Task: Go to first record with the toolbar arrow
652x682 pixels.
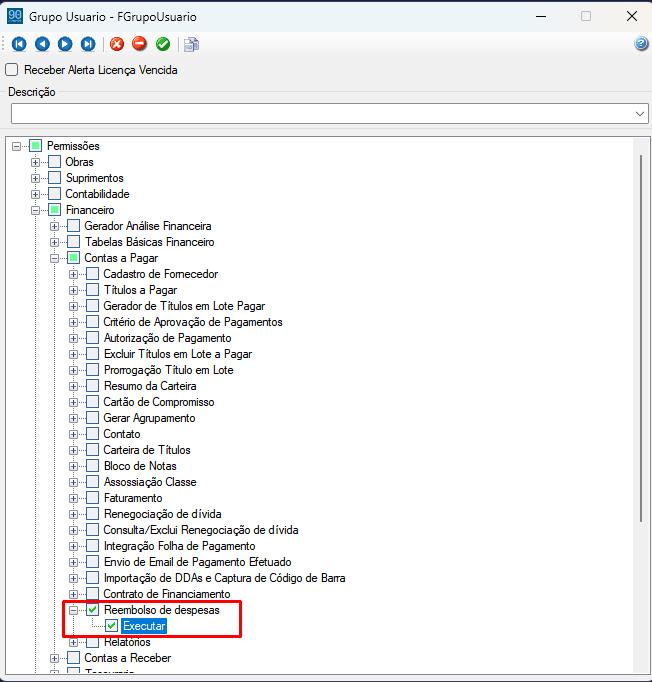Action: point(19,44)
